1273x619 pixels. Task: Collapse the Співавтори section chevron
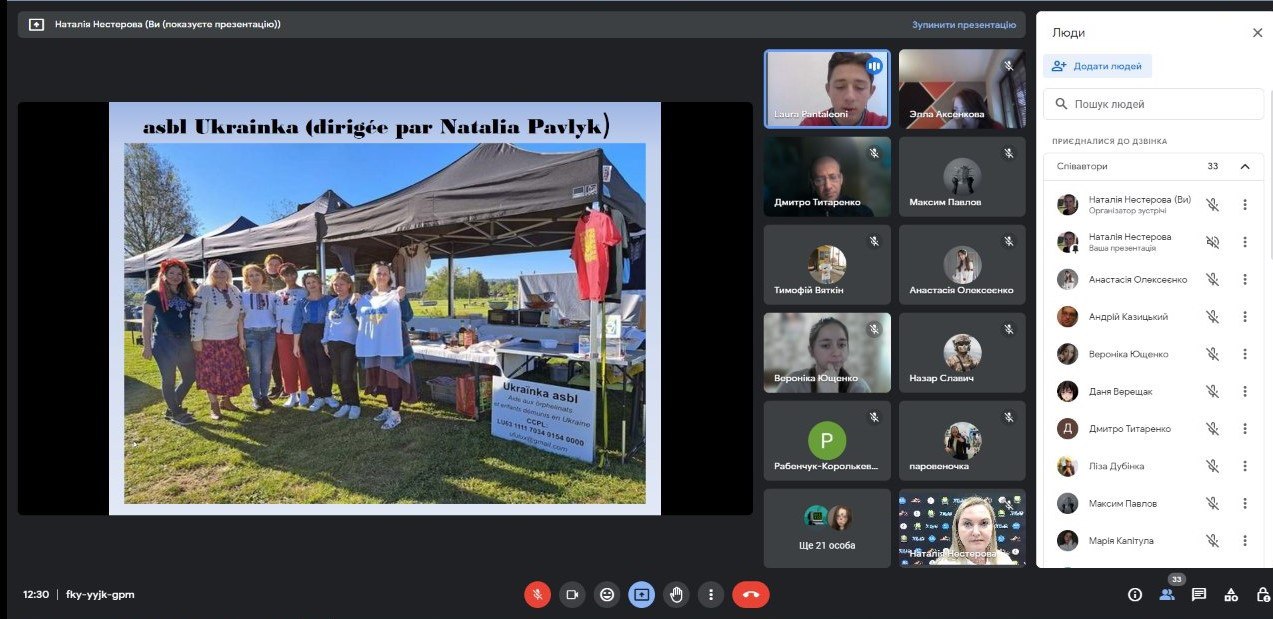click(x=1245, y=167)
